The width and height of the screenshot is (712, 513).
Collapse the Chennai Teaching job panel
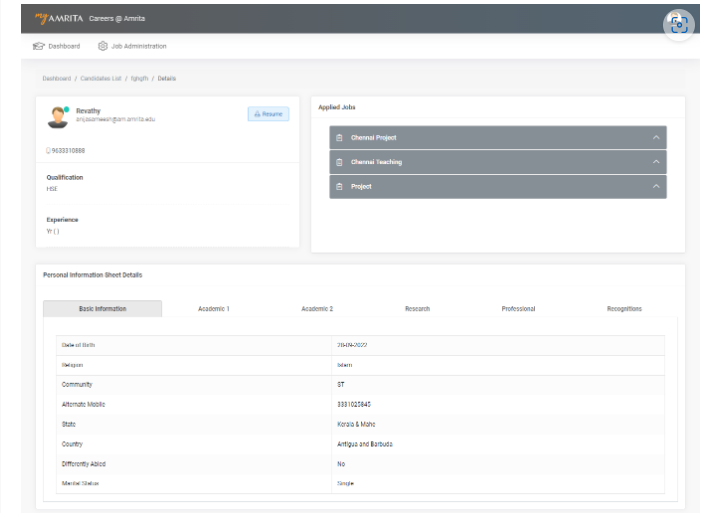coord(656,162)
